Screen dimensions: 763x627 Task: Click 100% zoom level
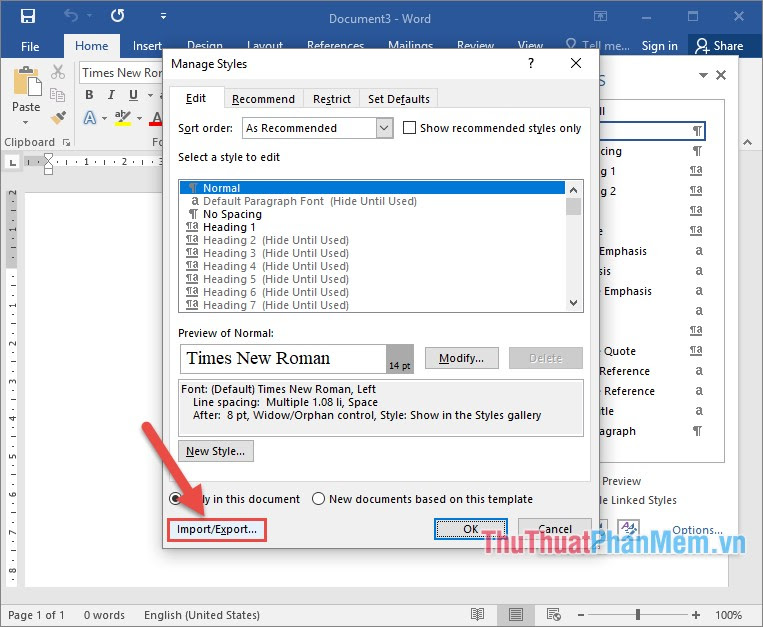tap(728, 615)
